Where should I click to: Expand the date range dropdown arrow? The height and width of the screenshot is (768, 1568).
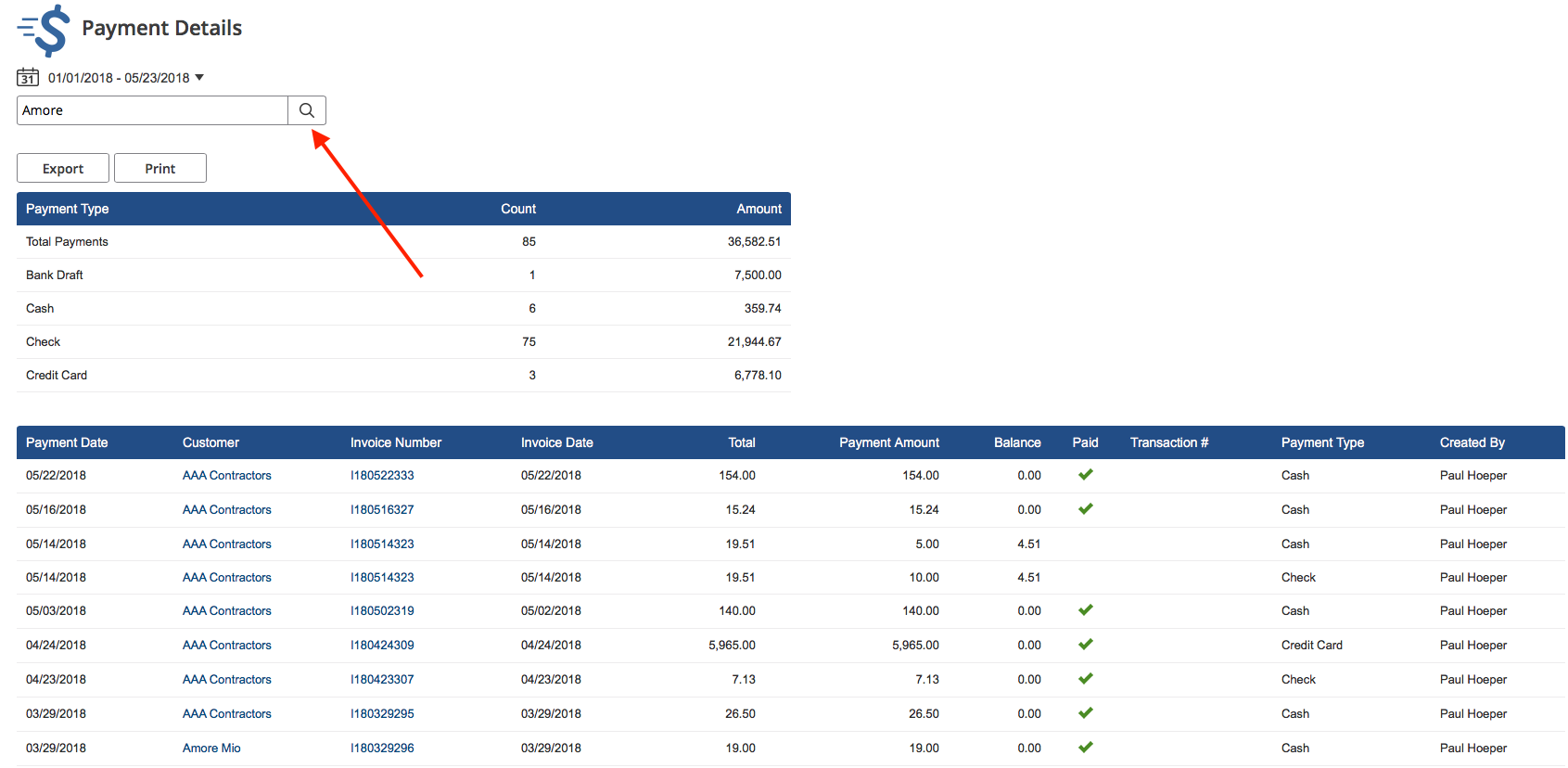(x=199, y=78)
